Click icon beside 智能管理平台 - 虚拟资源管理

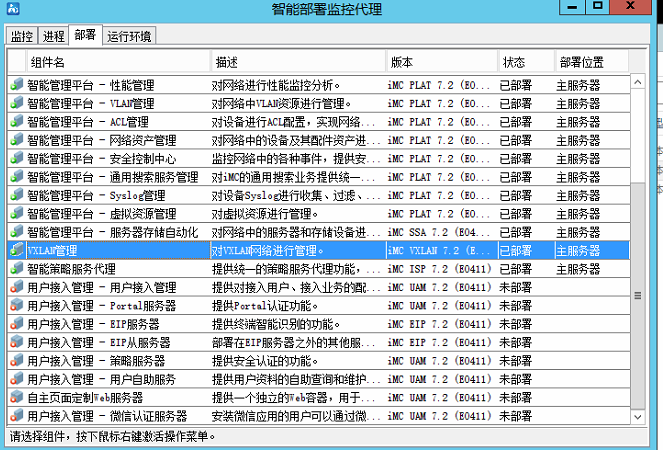click(16, 213)
